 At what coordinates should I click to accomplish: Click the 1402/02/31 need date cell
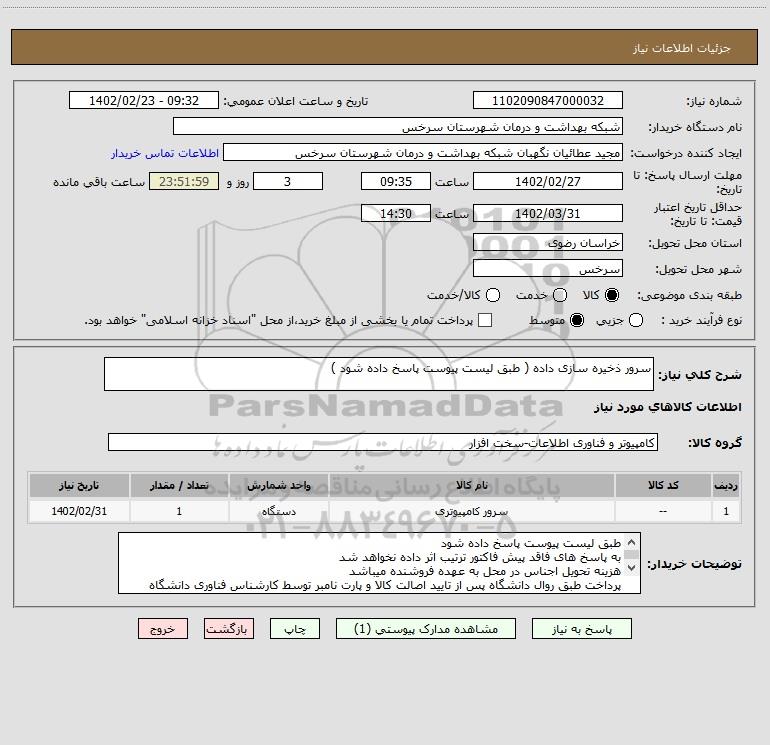79,511
